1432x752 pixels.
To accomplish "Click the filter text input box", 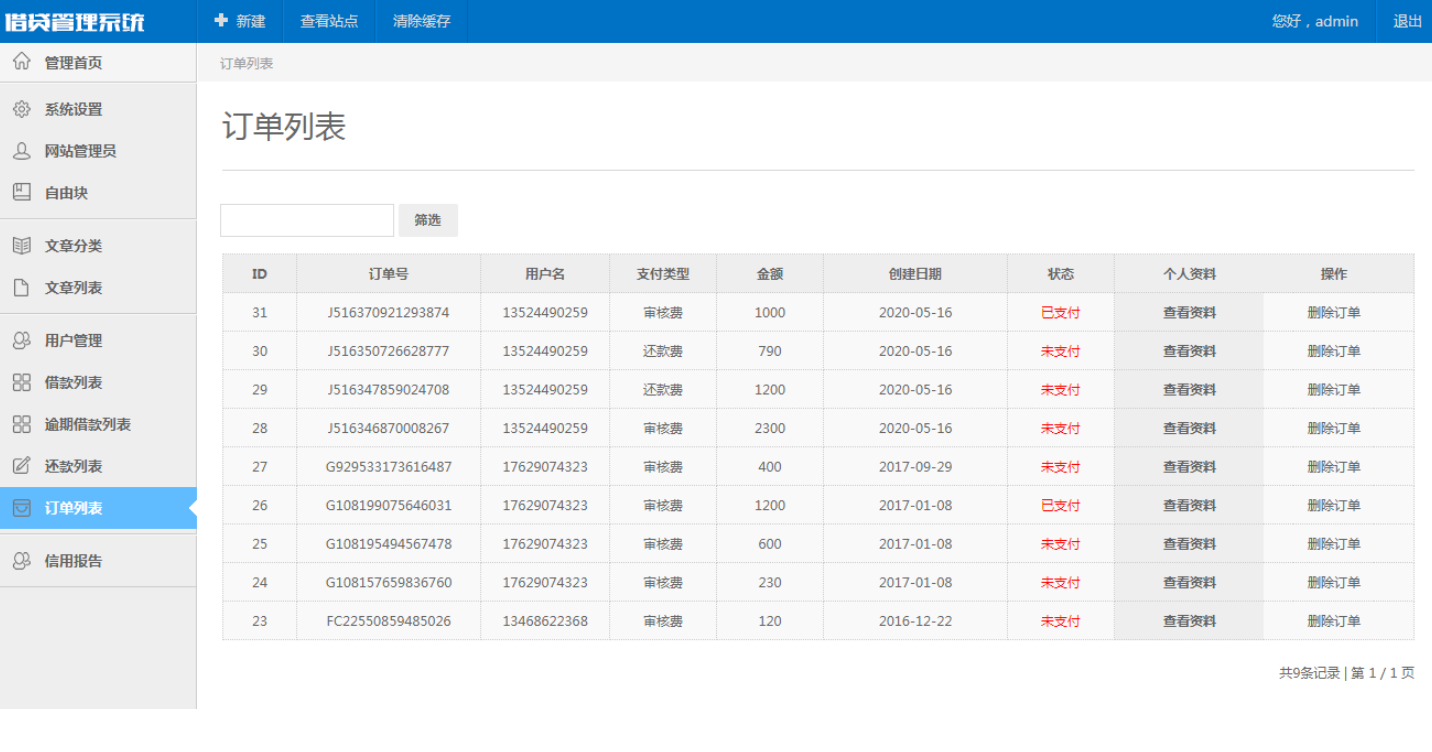I will (x=306, y=220).
